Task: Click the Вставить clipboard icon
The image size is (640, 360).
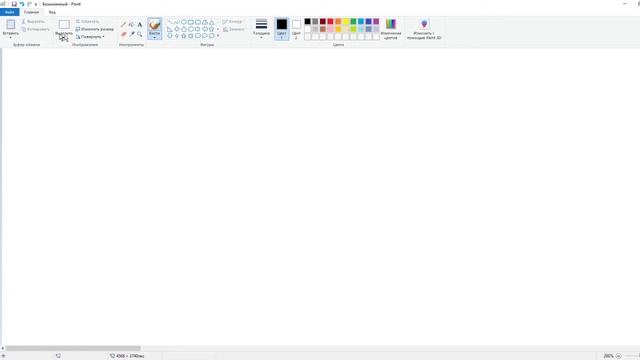Action: 11,24
